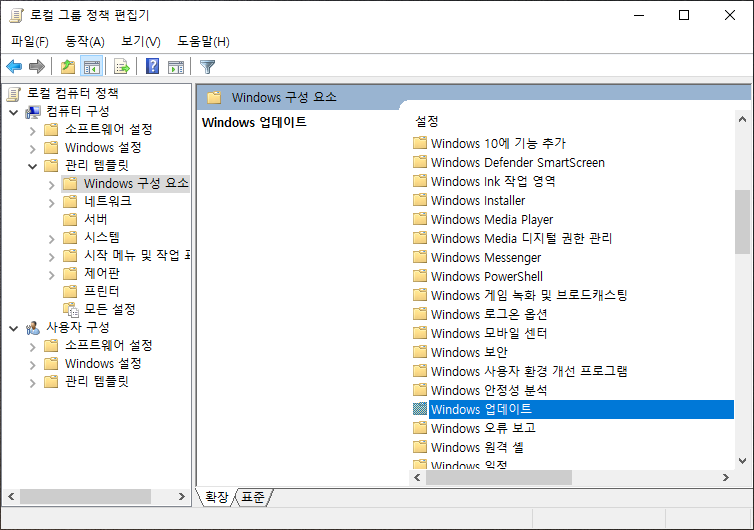Open the Help question mark icon

tap(152, 66)
